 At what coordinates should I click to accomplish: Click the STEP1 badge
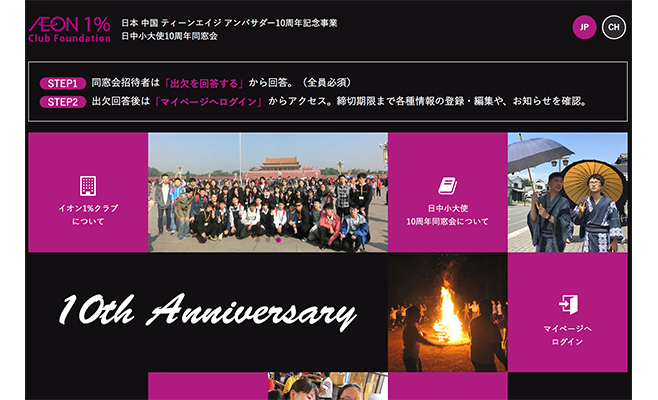coord(63,84)
